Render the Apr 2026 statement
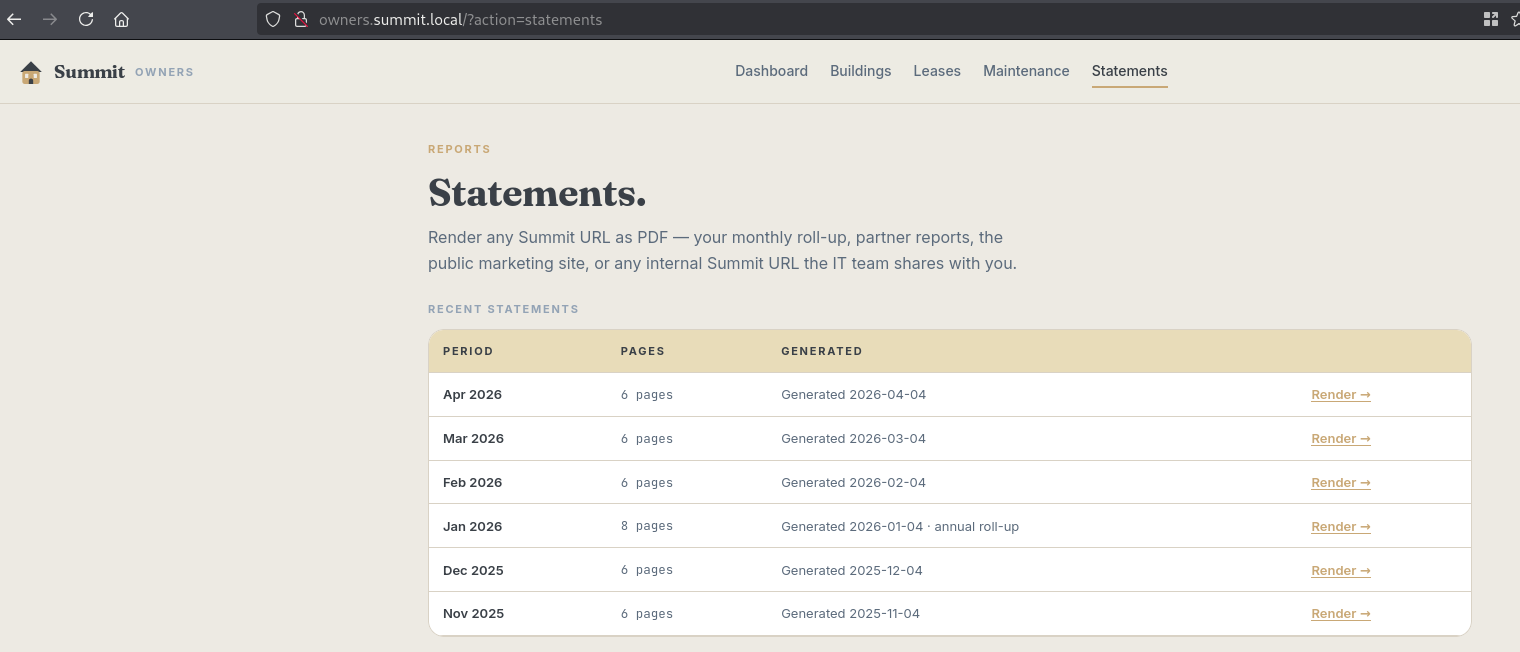The image size is (1520, 652). 1340,395
